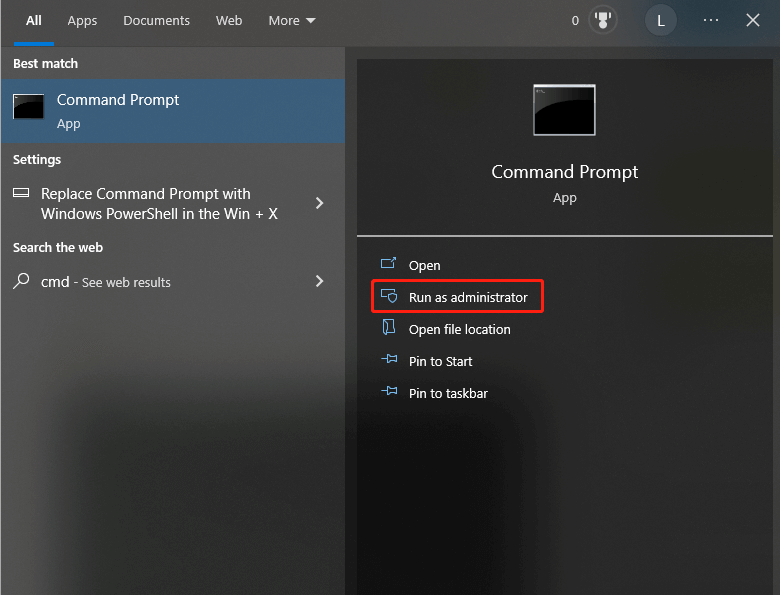Switch to the All tab
The image size is (780, 595).
pos(33,21)
